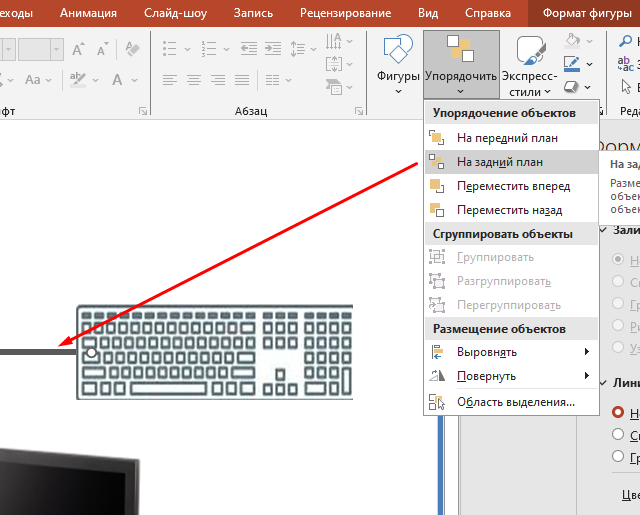Click the select cursor icon in editing group
640x515 pixels.
[626, 87]
